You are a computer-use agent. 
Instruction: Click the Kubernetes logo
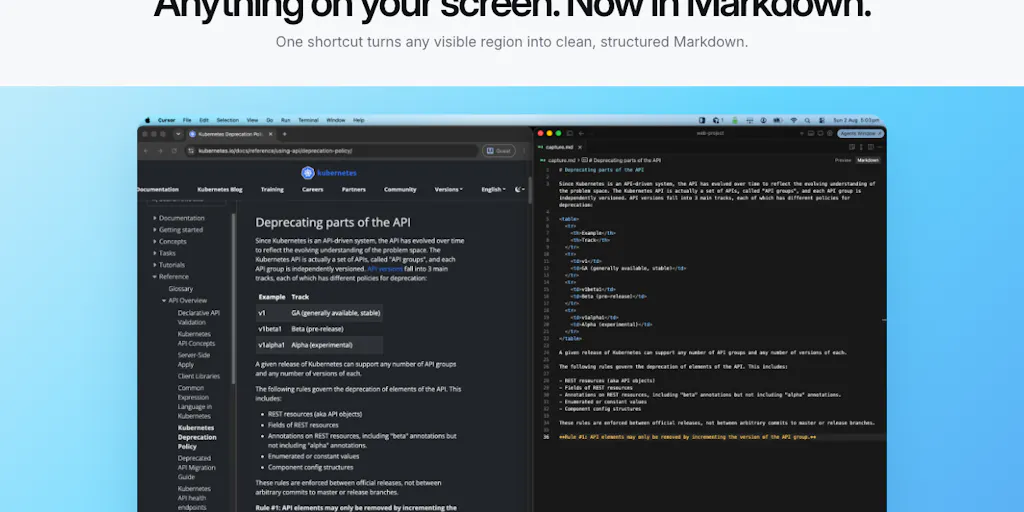pos(328,173)
